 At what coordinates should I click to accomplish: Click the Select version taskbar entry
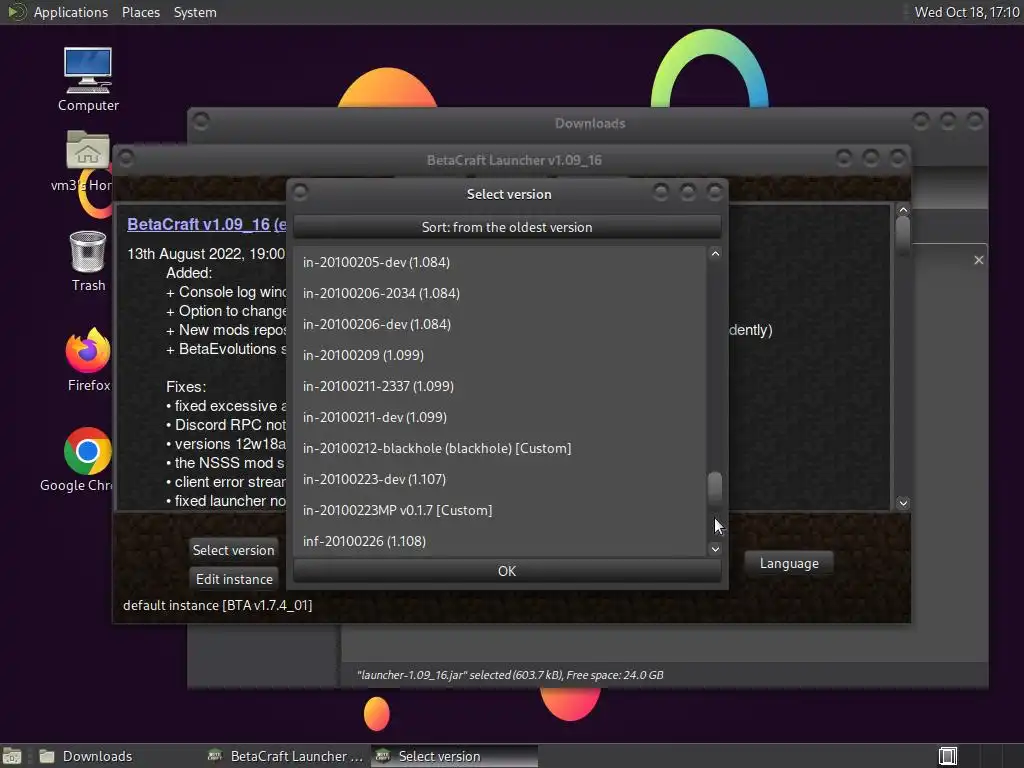pos(454,756)
